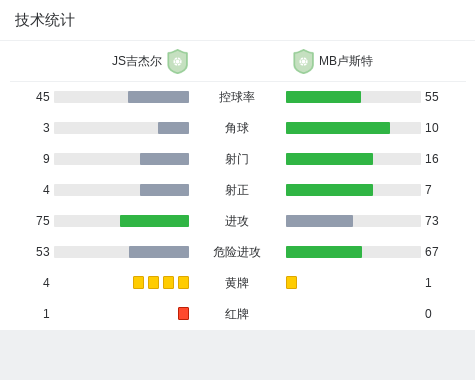Click the green 射门 bar showing 16

coord(329,159)
